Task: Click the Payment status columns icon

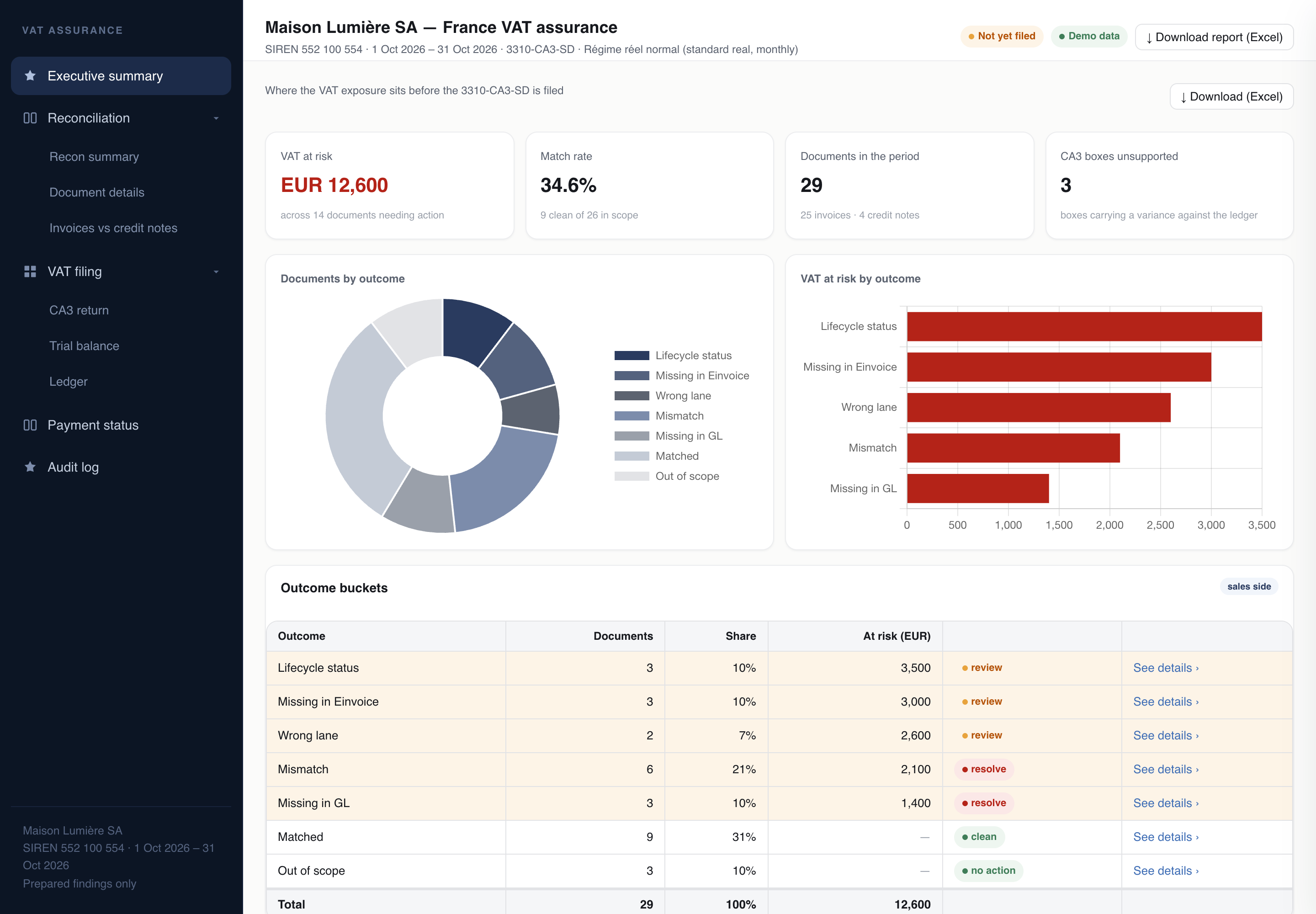Action: pyautogui.click(x=30, y=425)
